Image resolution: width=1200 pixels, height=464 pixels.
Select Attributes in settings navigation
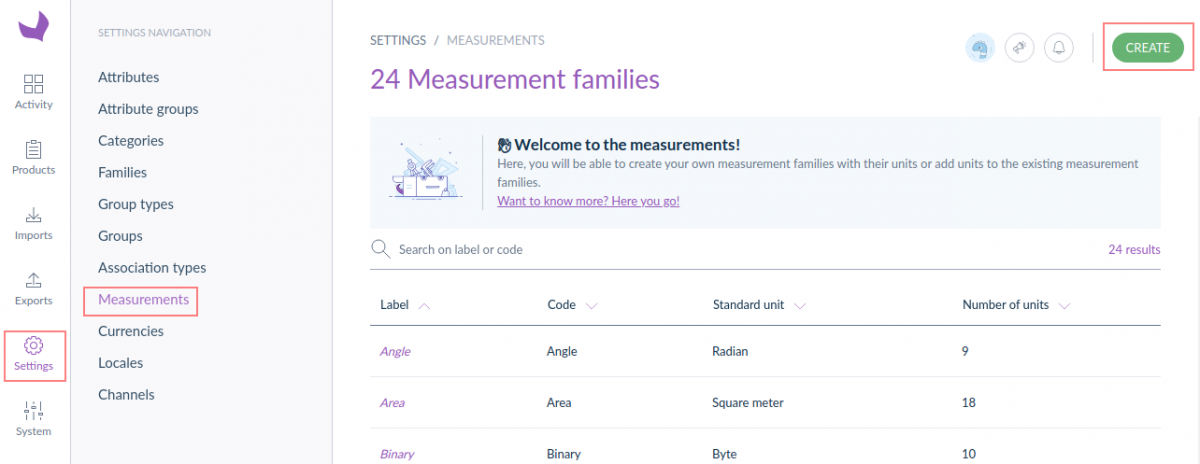pos(128,77)
